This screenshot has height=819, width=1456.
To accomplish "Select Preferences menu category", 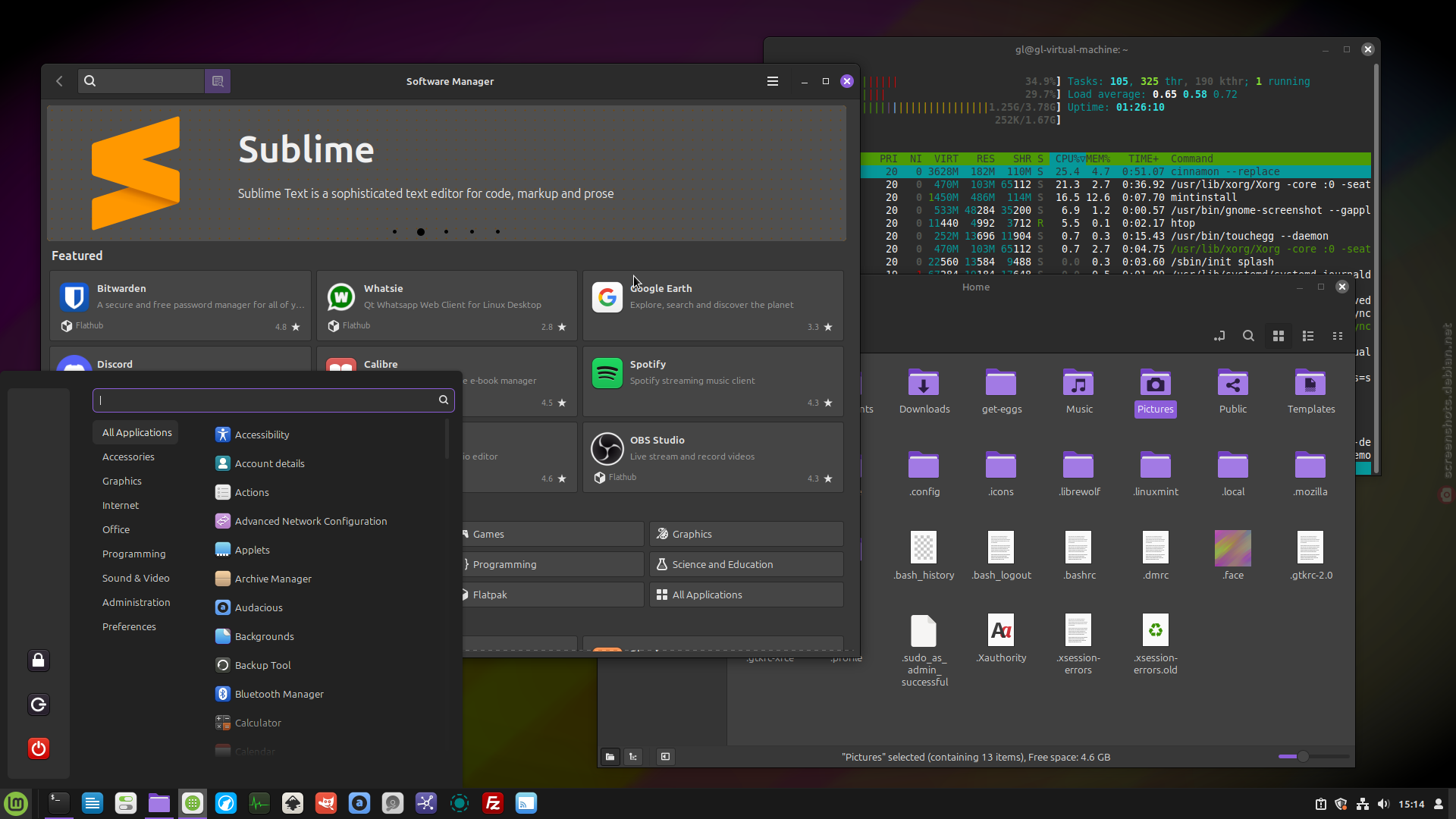I will [129, 626].
